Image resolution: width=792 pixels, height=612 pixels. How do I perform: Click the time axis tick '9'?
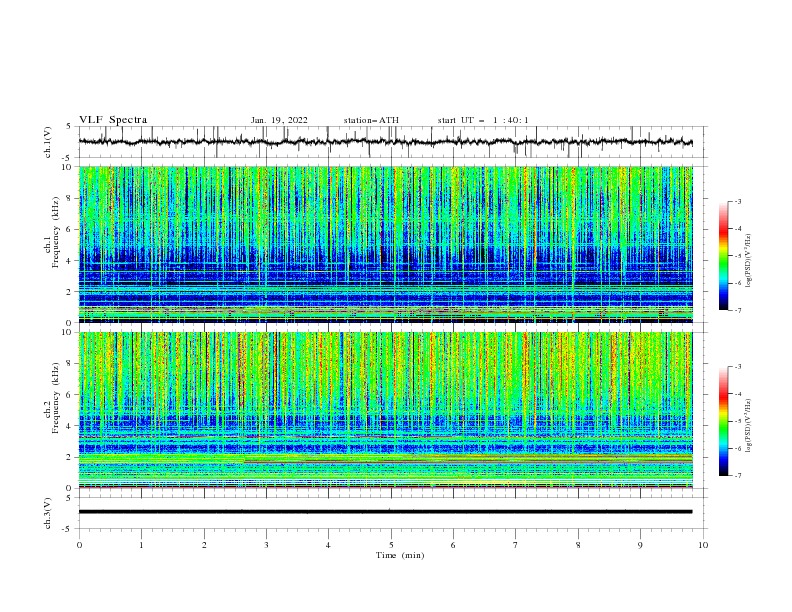(x=640, y=545)
